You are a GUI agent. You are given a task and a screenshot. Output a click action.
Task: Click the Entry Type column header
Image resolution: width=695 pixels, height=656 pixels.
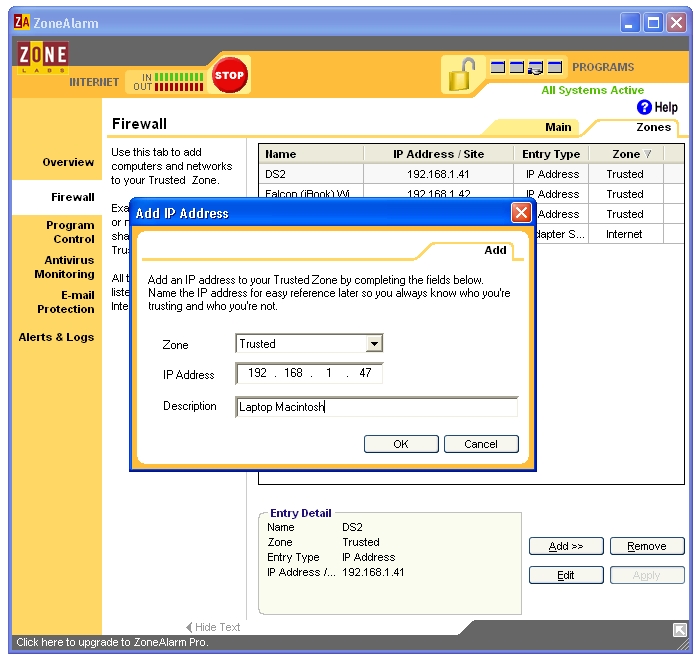click(x=551, y=154)
